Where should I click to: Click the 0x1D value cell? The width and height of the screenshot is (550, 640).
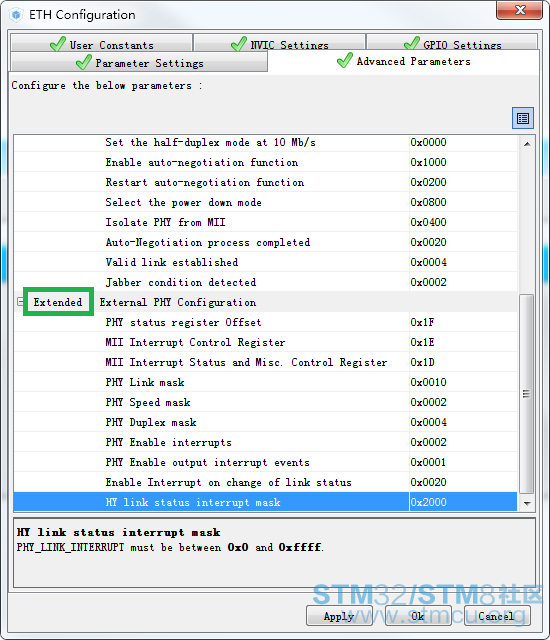(x=463, y=362)
